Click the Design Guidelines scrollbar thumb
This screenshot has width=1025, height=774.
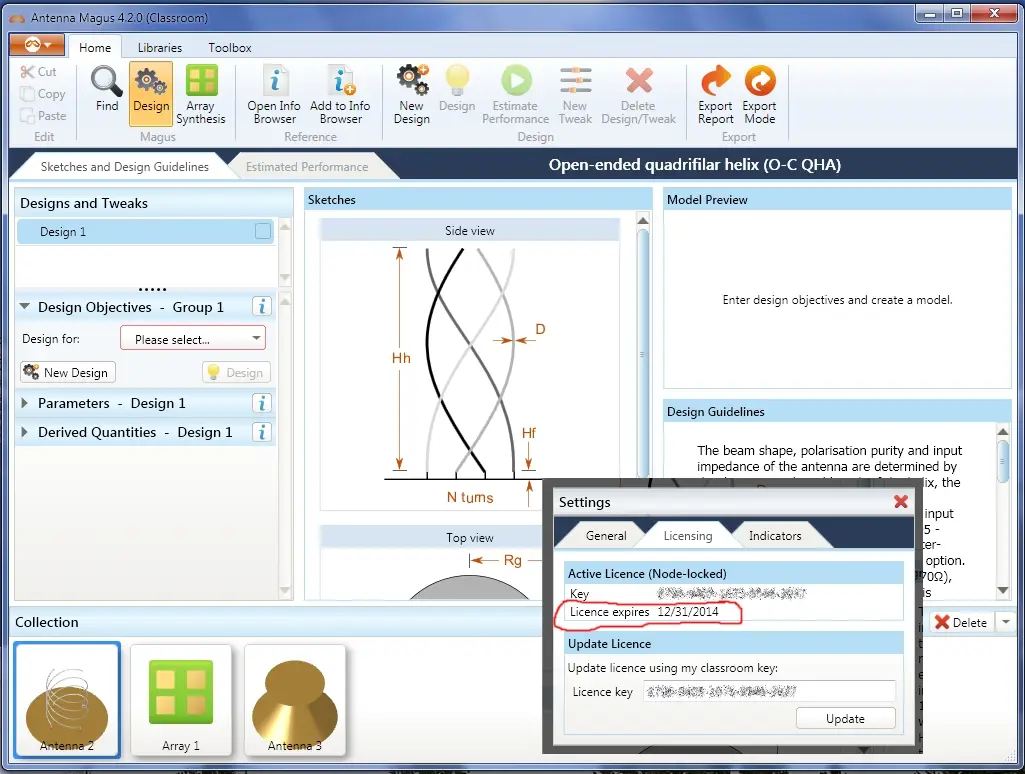1003,461
